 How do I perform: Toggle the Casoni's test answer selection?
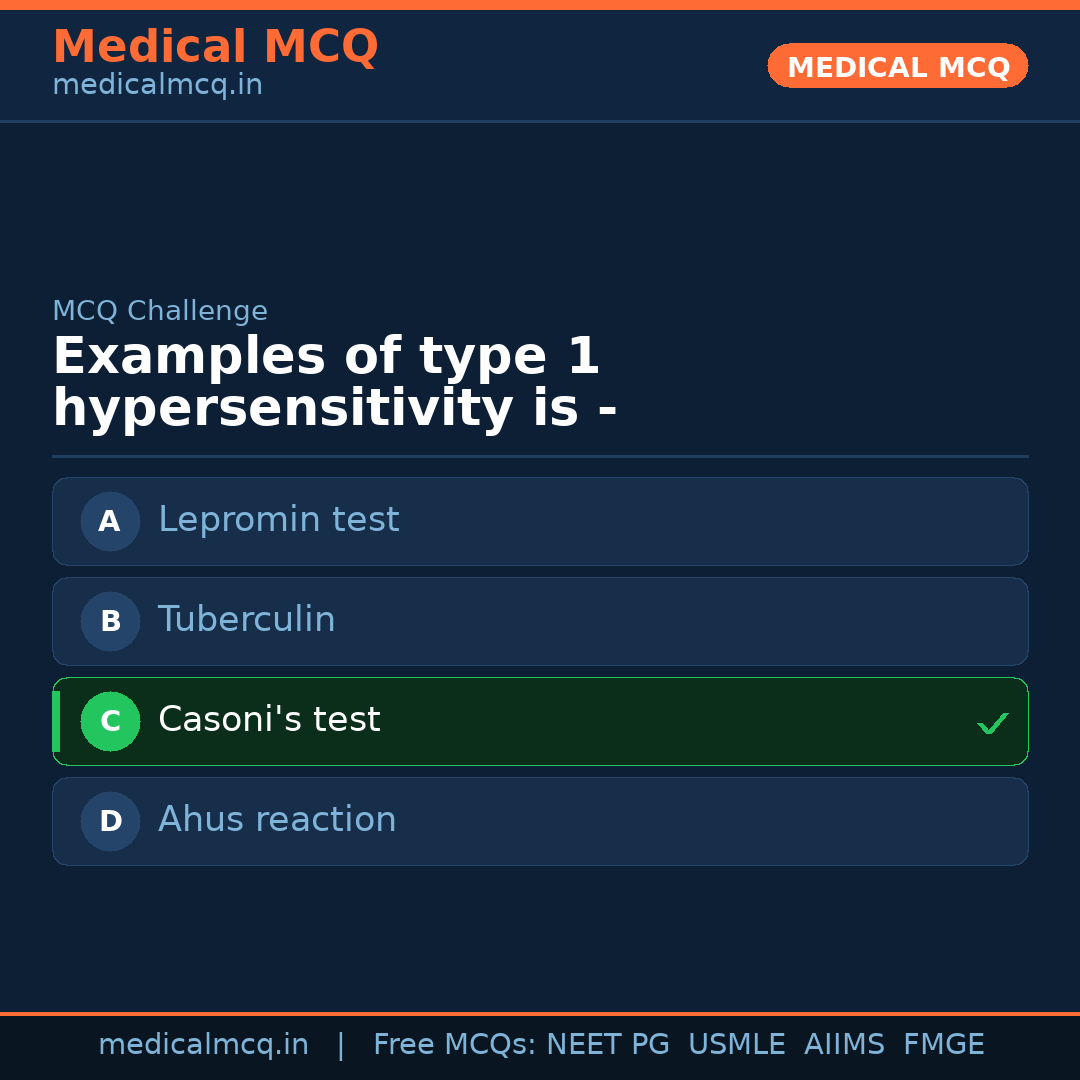click(x=540, y=721)
